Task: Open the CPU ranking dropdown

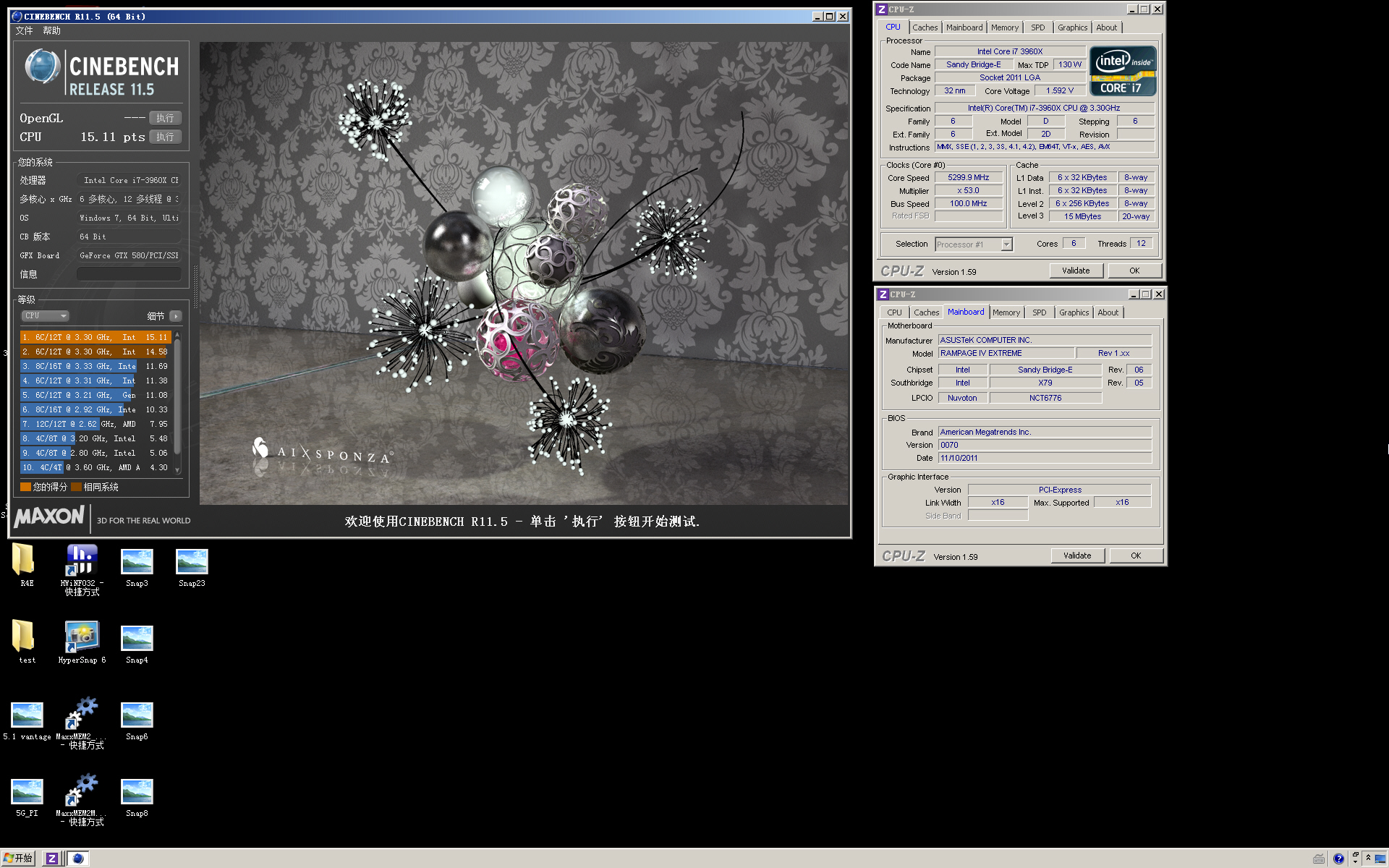Action: [x=45, y=315]
